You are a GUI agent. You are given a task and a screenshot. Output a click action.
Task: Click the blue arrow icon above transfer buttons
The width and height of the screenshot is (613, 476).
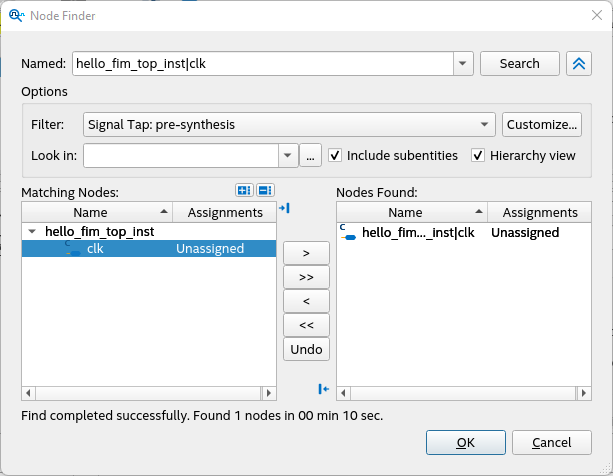[283, 207]
